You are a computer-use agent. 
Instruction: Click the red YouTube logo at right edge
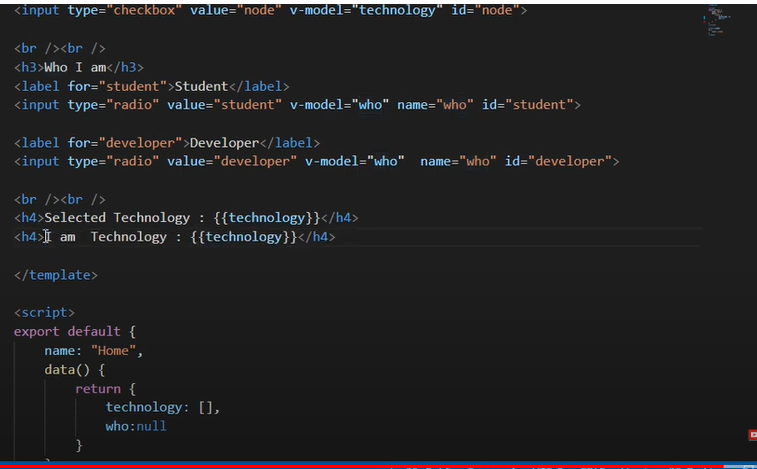[752, 435]
